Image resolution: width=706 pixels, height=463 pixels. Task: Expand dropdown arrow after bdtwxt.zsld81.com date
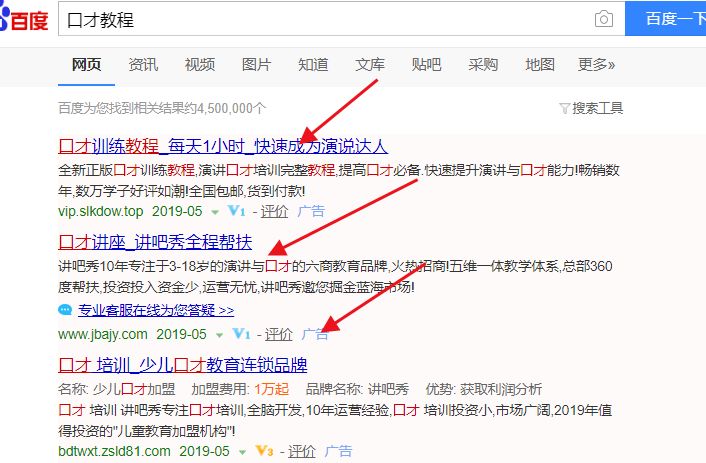click(x=244, y=451)
